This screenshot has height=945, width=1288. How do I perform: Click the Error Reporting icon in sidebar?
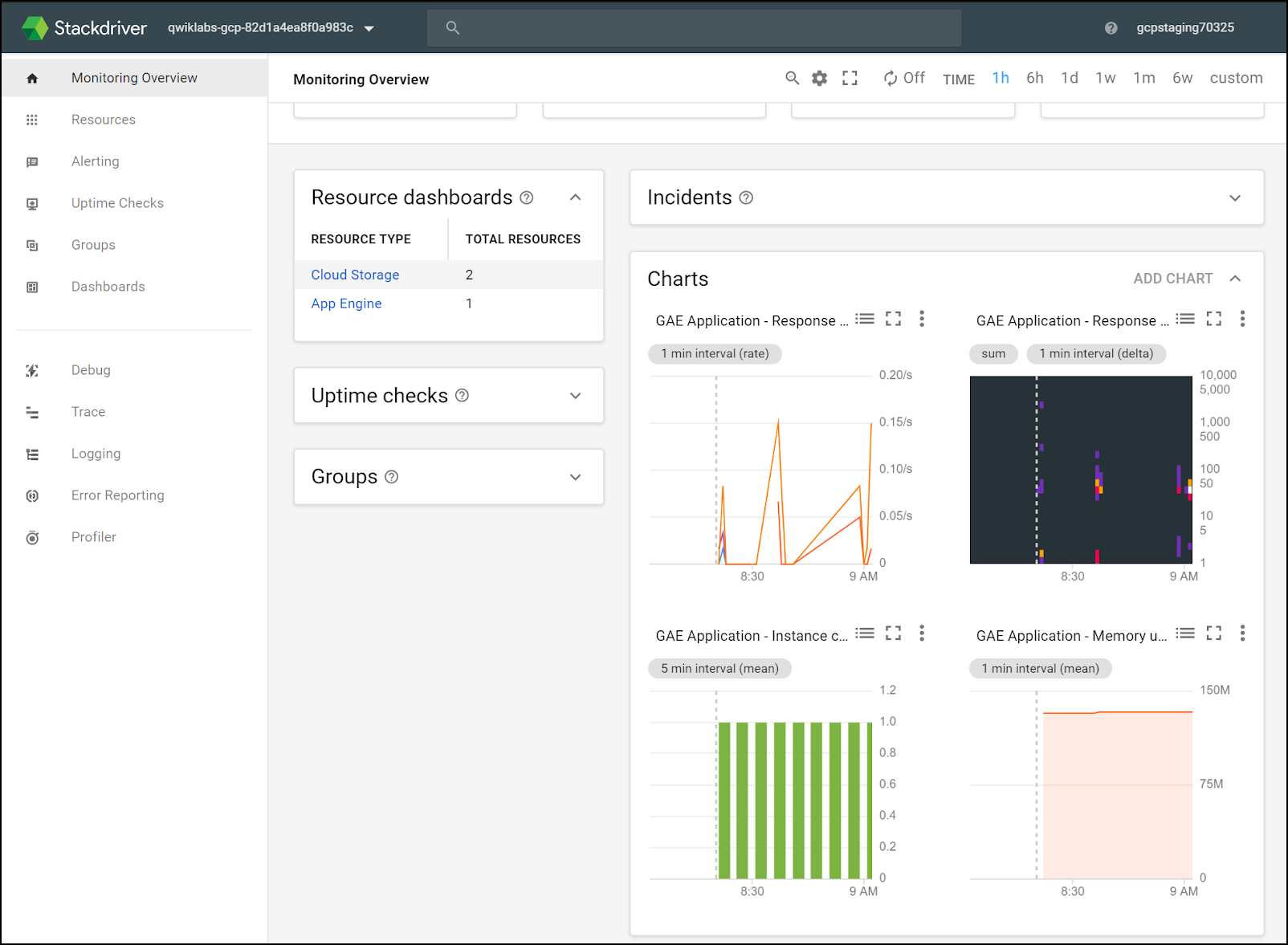pos(32,495)
